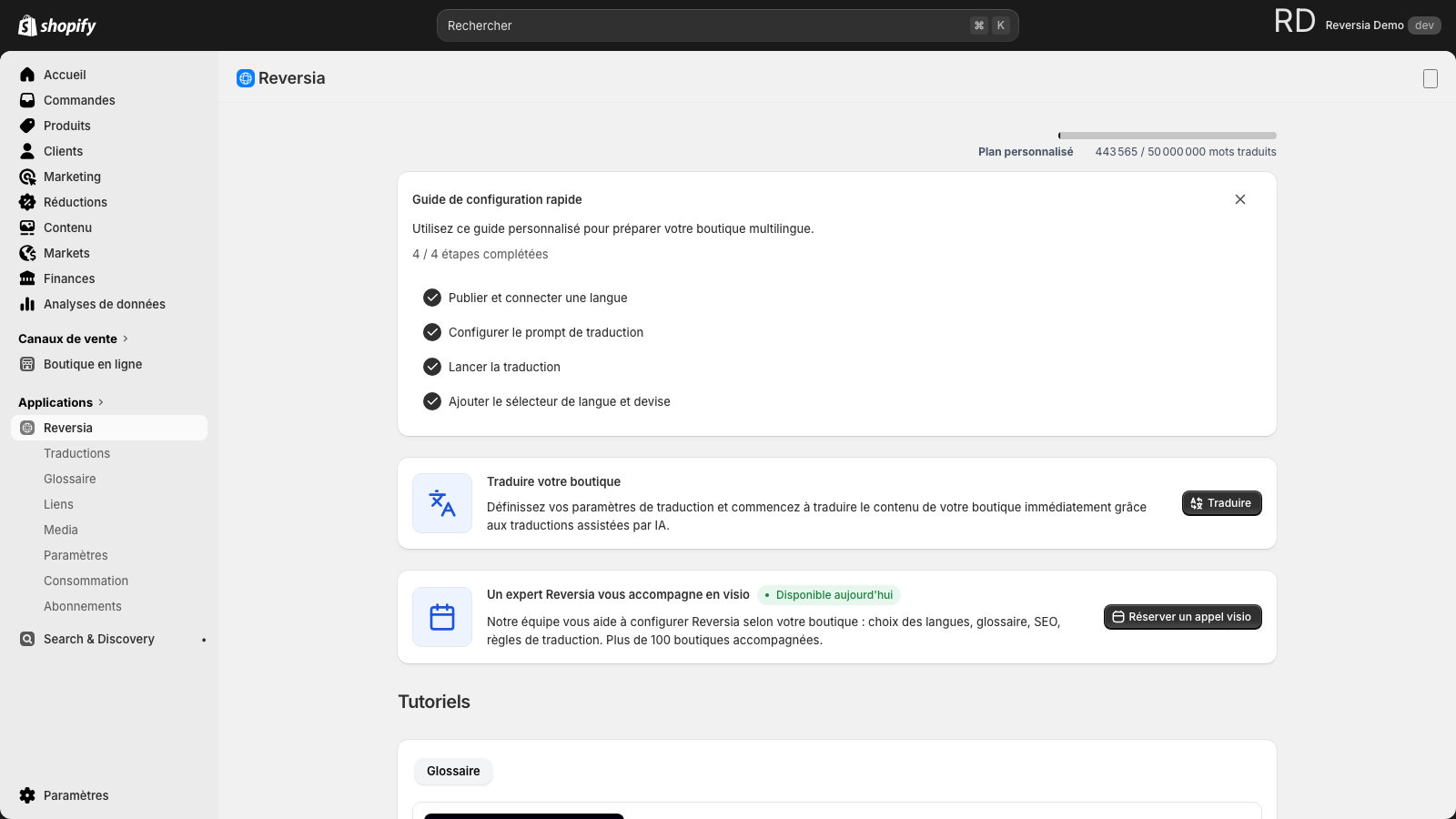Click the Marketing target icon
Image resolution: width=1456 pixels, height=819 pixels.
tap(27, 177)
